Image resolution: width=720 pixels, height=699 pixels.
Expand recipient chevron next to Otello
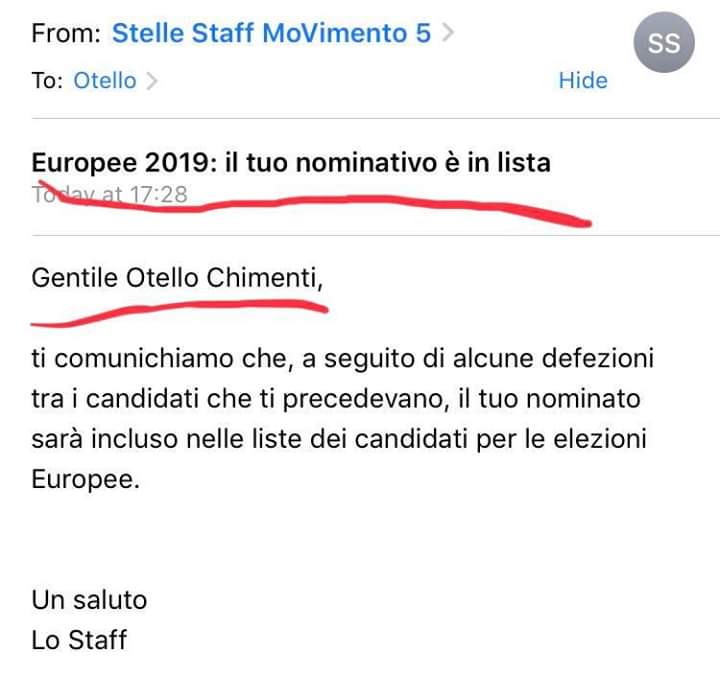[152, 81]
